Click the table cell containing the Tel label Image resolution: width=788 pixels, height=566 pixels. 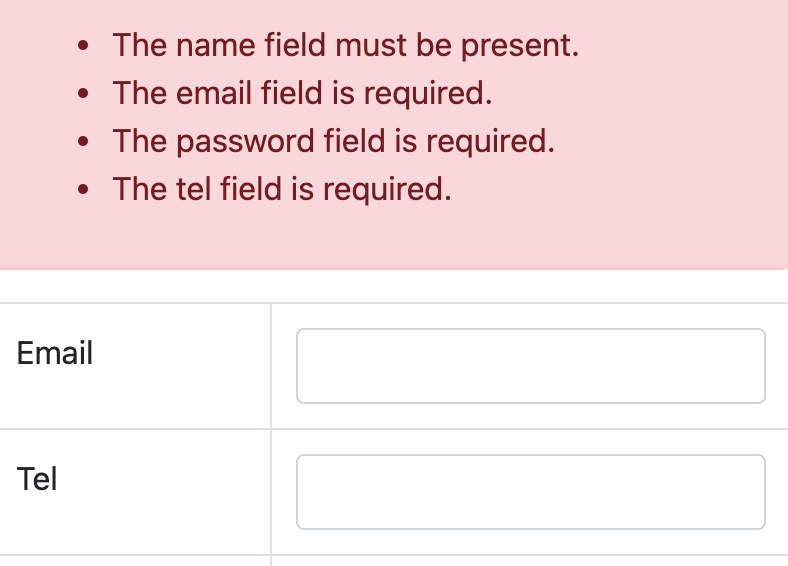pos(135,492)
